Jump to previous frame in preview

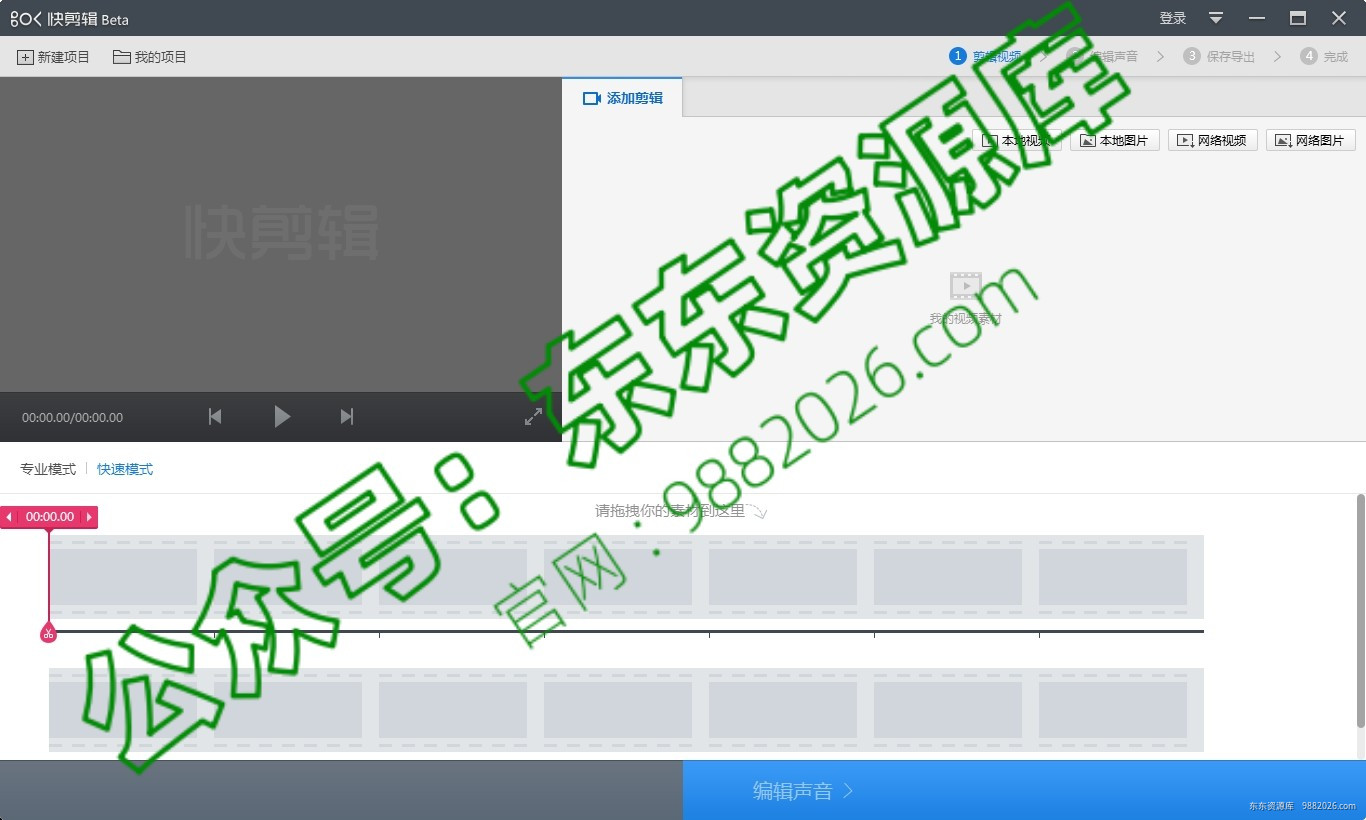(x=214, y=417)
